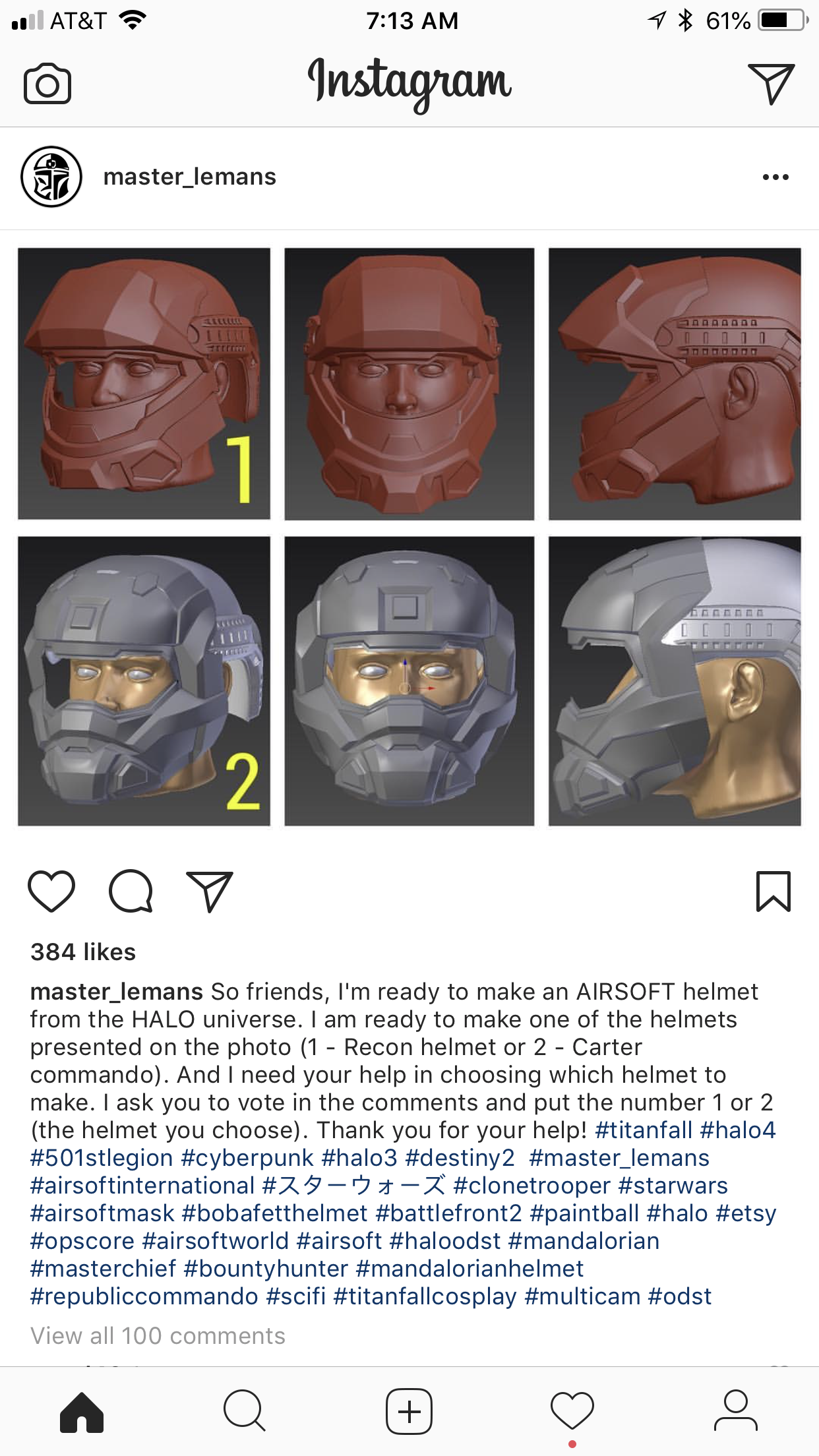This screenshot has height=1456, width=819.
Task: Open activity heart tab at bottom
Action: tap(572, 1411)
